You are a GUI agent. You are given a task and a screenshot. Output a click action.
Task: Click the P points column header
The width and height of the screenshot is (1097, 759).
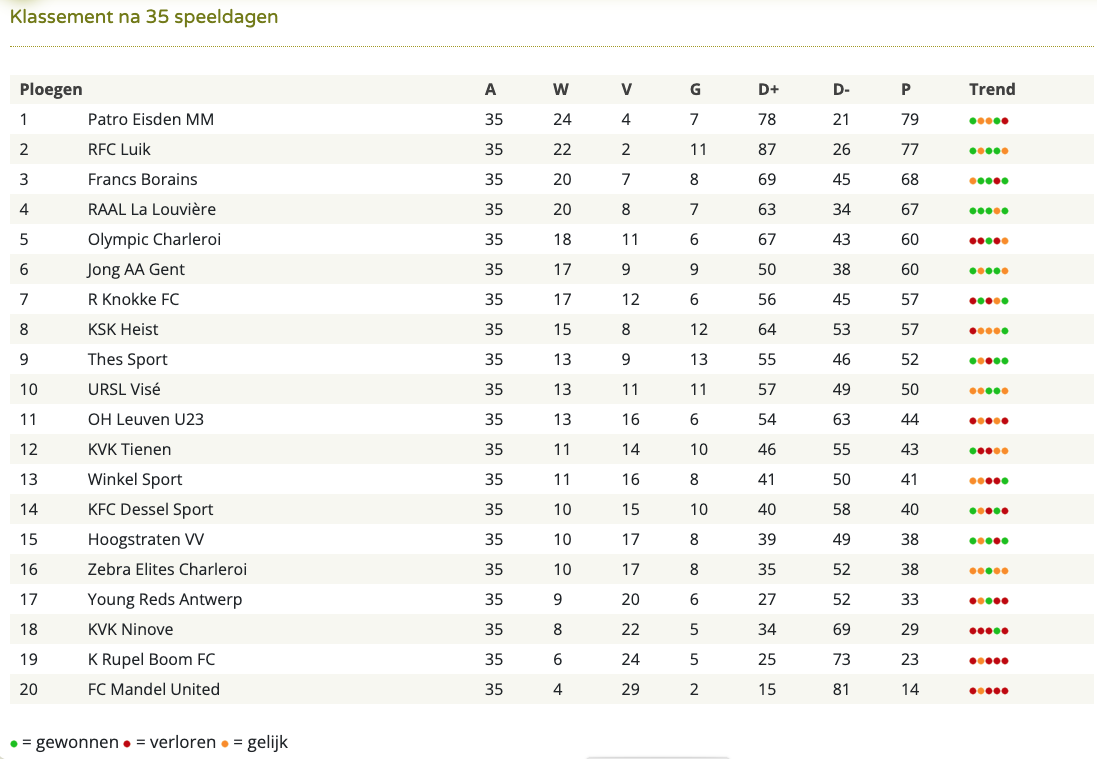906,90
